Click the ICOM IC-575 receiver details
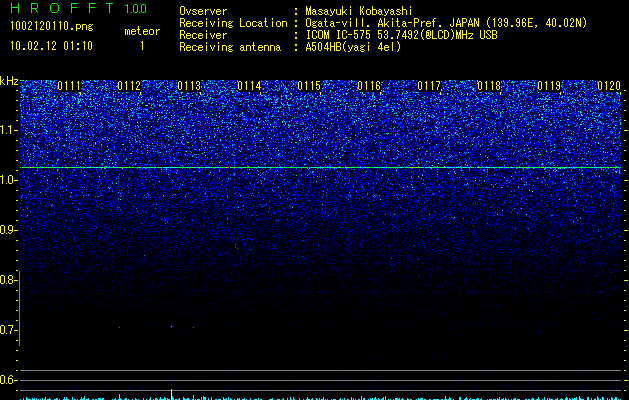The image size is (629, 400). coord(401,35)
